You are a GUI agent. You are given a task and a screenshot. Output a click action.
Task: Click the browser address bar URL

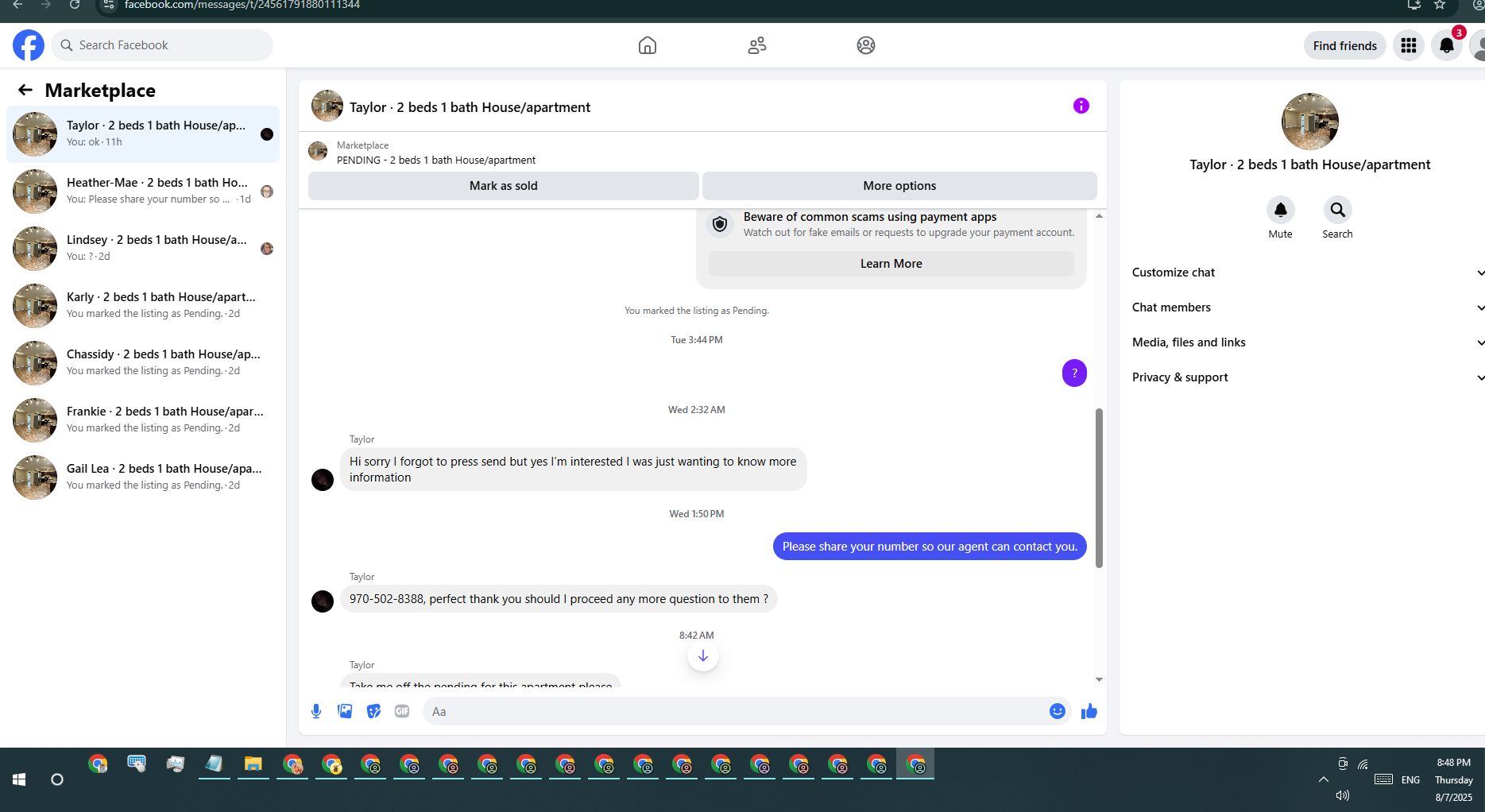(242, 5)
